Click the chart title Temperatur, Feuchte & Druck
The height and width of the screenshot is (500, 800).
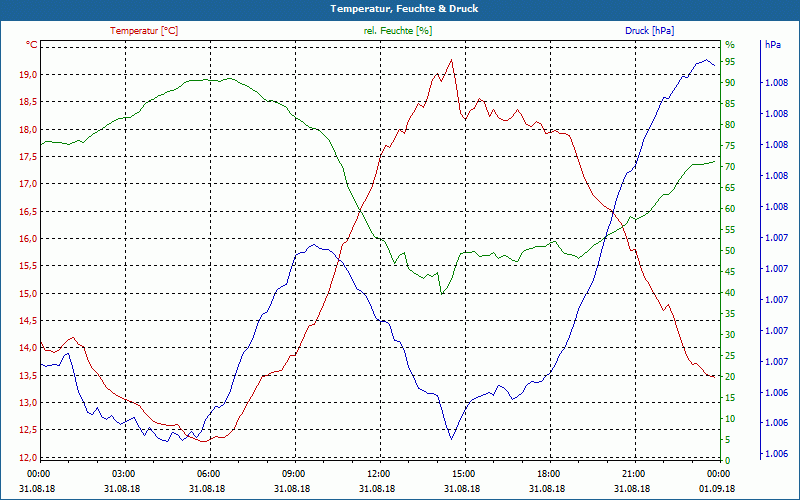click(404, 9)
